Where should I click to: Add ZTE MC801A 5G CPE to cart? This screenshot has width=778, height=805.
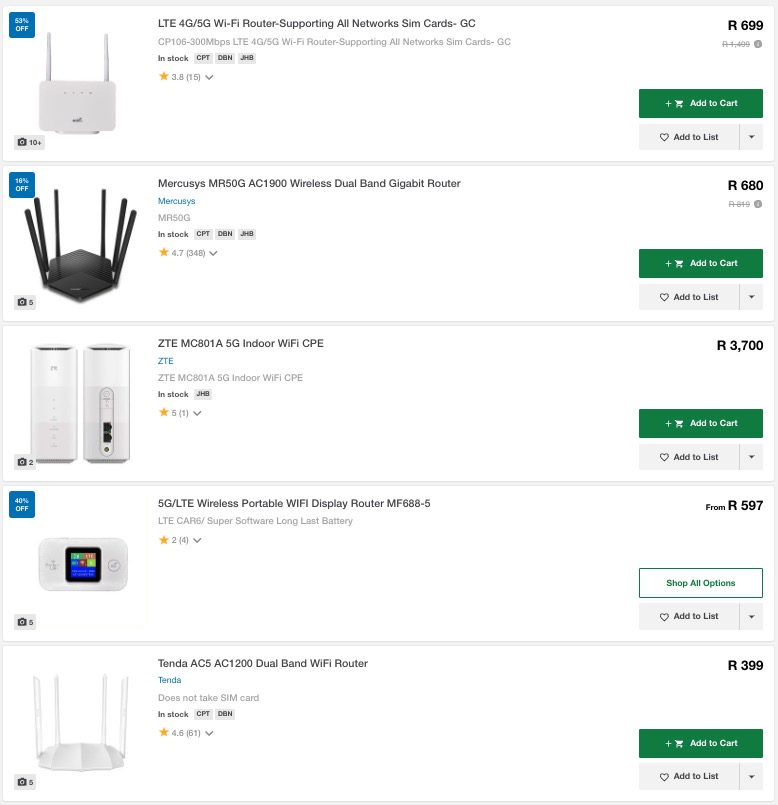700,423
